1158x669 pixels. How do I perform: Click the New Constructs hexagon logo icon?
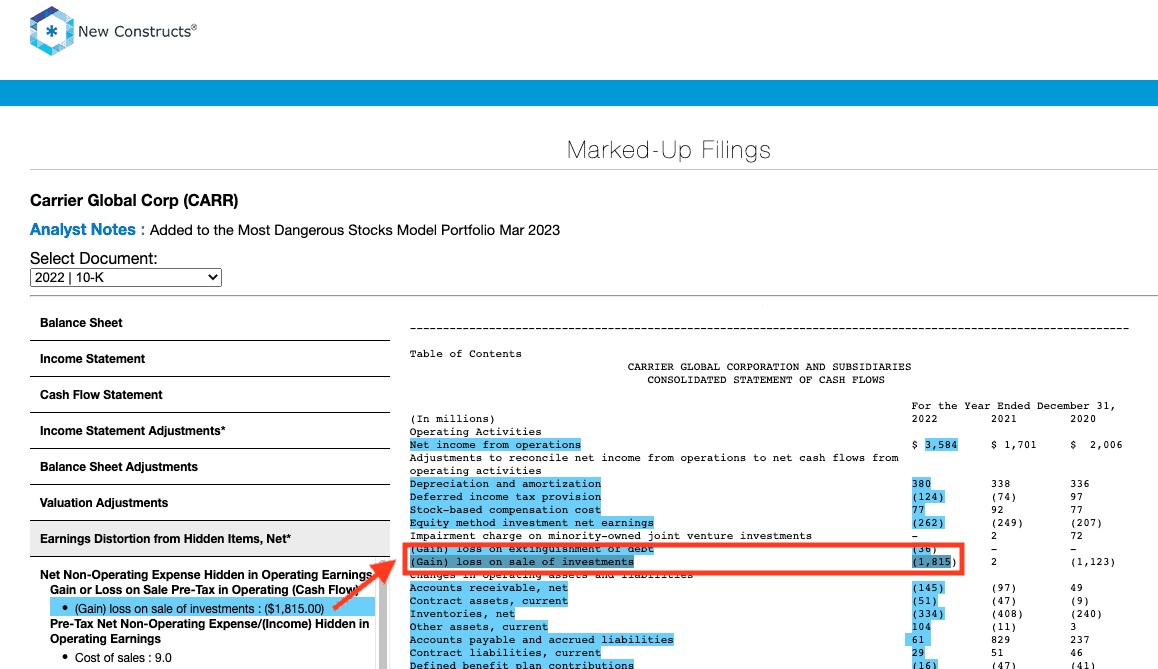51,31
